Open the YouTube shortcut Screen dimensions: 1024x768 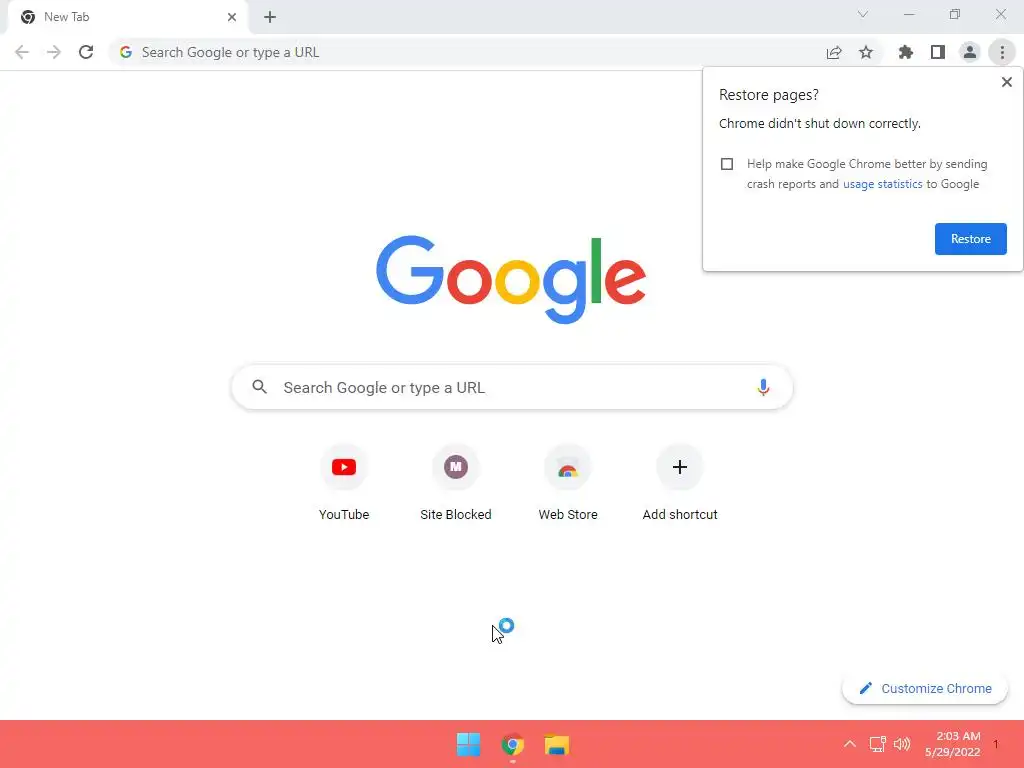344,483
